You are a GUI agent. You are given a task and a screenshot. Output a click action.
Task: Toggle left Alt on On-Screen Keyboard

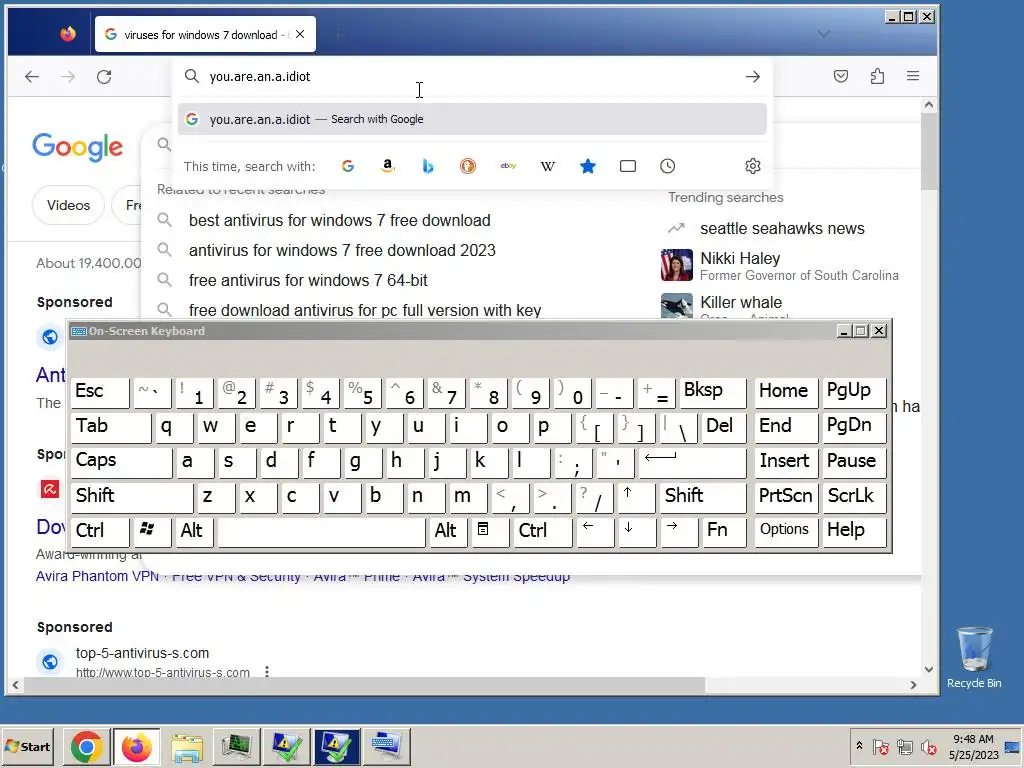[193, 532]
